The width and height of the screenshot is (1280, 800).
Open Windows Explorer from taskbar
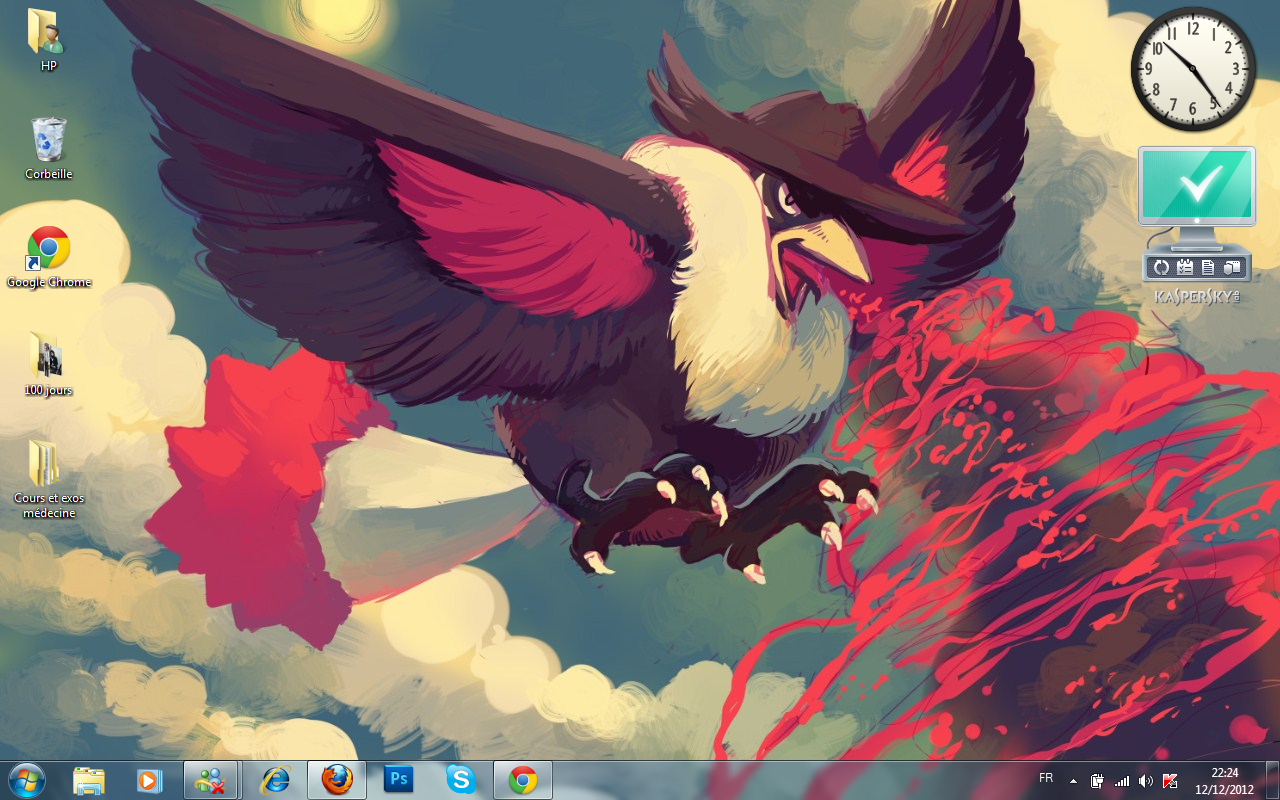tap(89, 780)
